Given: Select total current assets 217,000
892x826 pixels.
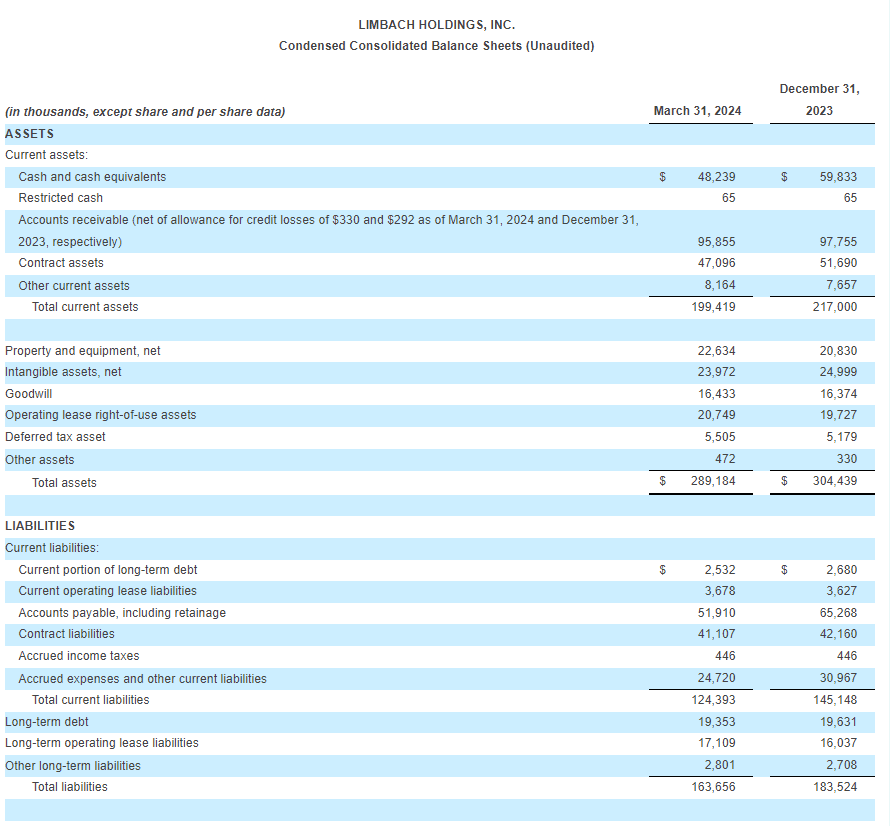Looking at the screenshot, I should pyautogui.click(x=835, y=307).
